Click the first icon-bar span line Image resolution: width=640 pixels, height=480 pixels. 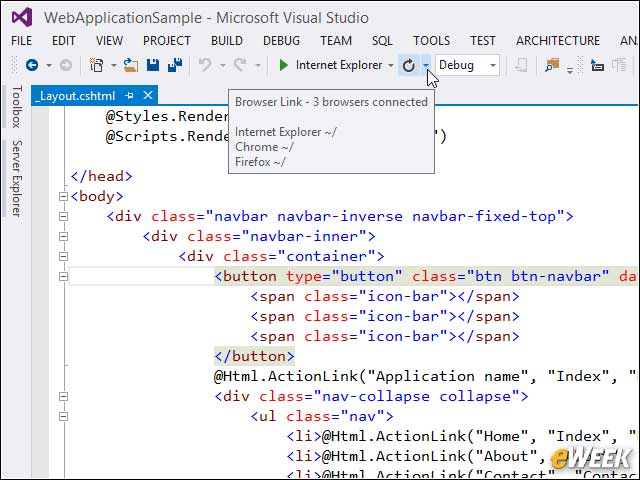pyautogui.click(x=385, y=296)
